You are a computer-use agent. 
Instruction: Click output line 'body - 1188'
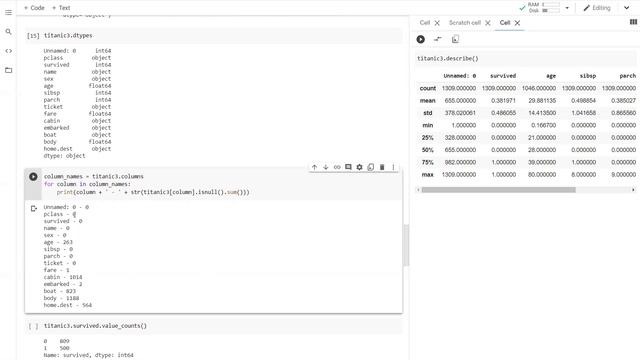[61, 298]
